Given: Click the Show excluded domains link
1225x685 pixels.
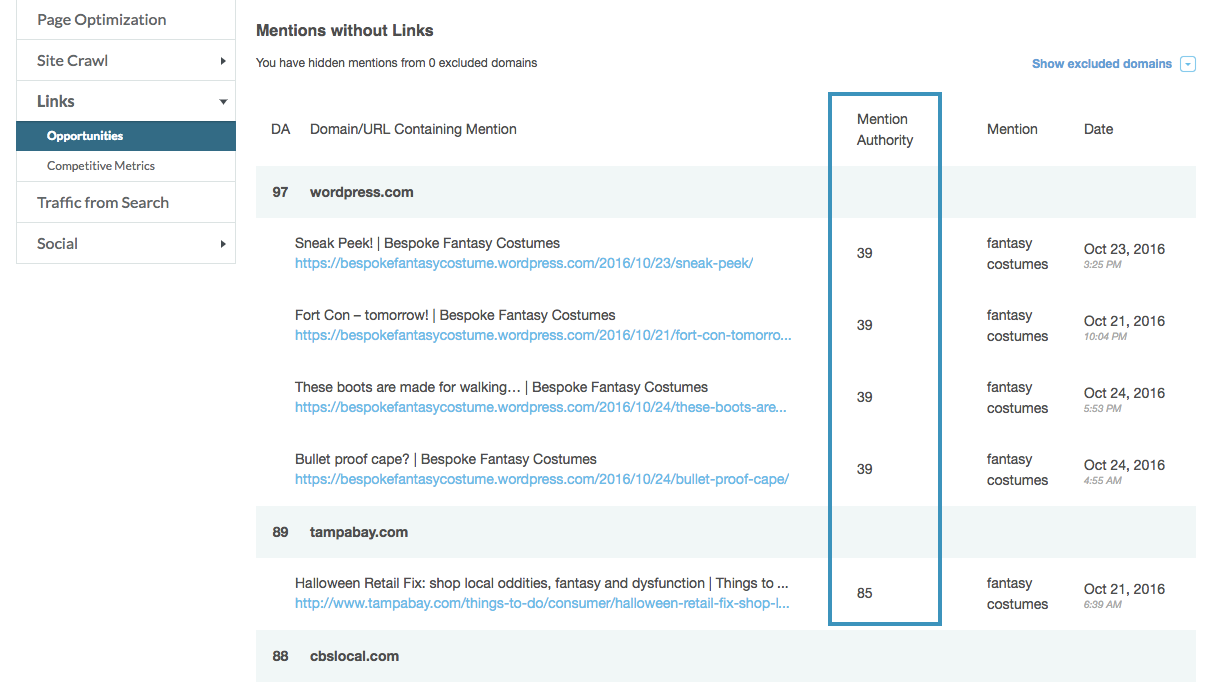Looking at the screenshot, I should (1101, 64).
